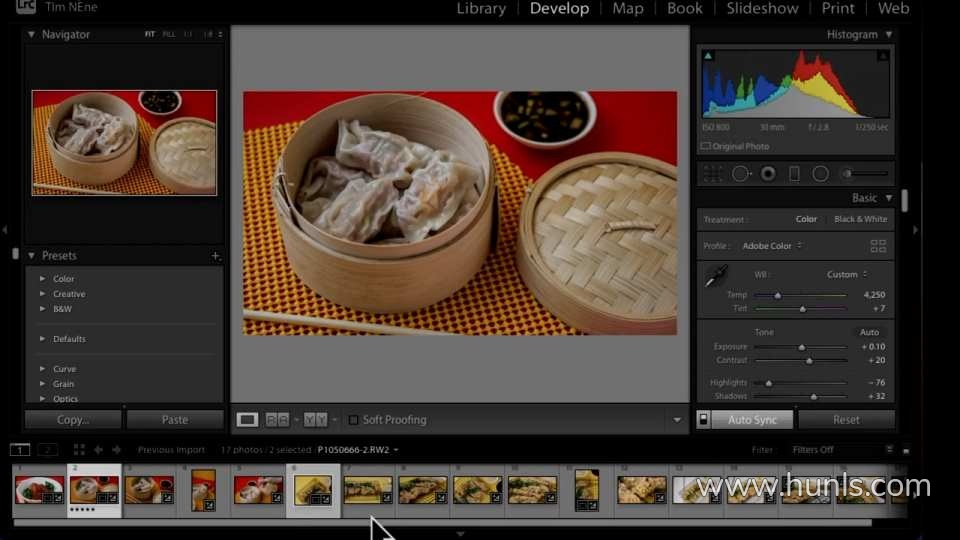Open the White Balance Custom dropdown
The width and height of the screenshot is (960, 540).
[x=846, y=274]
